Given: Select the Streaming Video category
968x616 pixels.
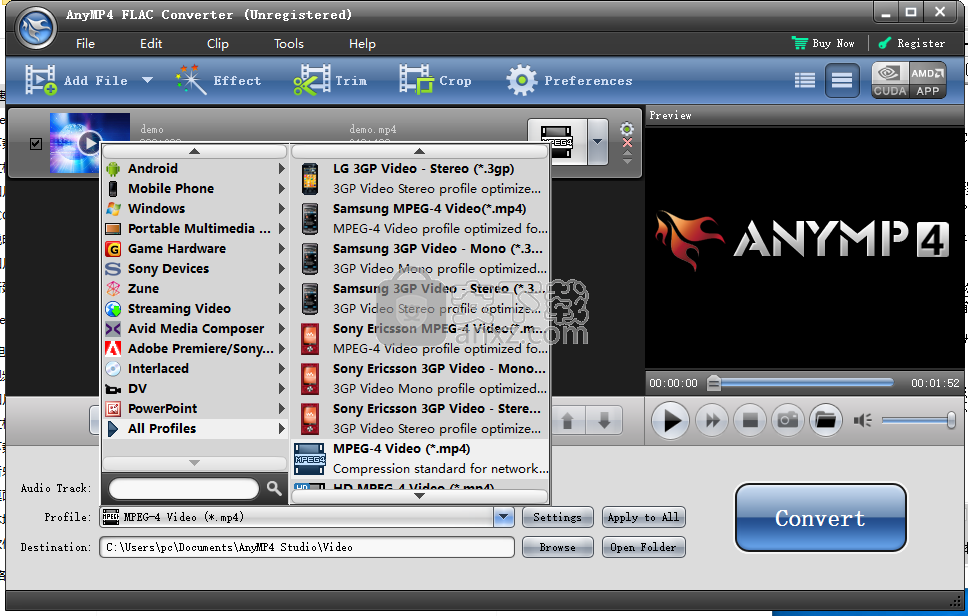Looking at the screenshot, I should point(194,309).
